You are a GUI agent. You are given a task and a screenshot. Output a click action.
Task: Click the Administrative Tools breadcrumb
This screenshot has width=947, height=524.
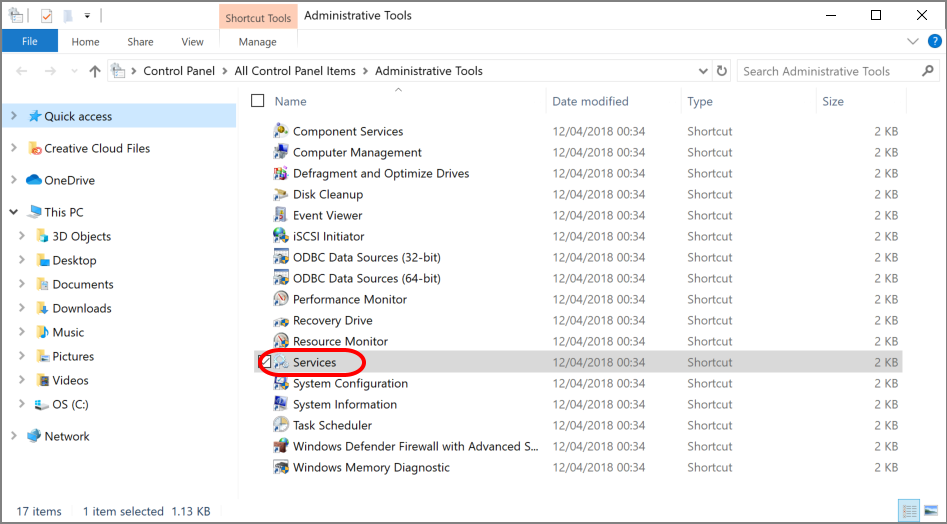pos(429,71)
